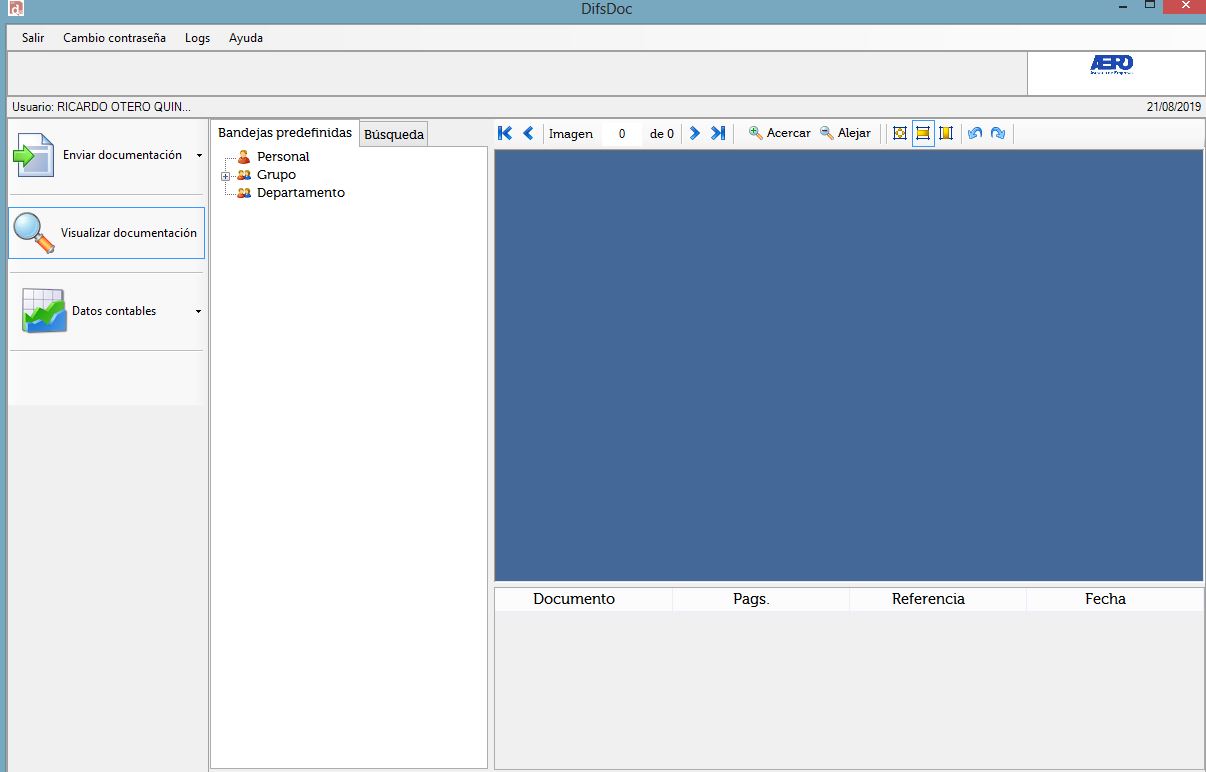This screenshot has width=1206, height=772.
Task: Select fit-to-height view mode
Action: 946,133
